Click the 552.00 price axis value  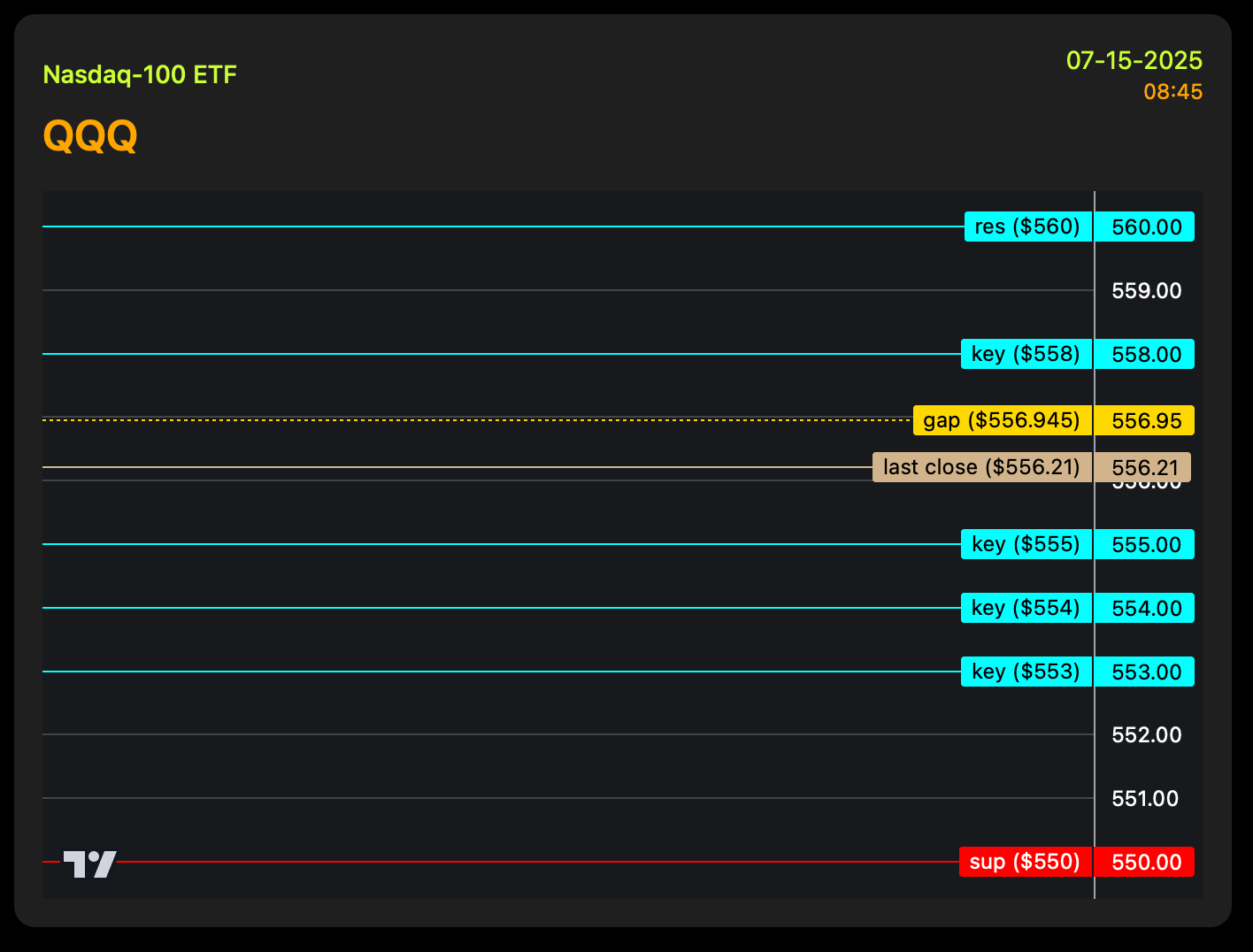[x=1147, y=734]
